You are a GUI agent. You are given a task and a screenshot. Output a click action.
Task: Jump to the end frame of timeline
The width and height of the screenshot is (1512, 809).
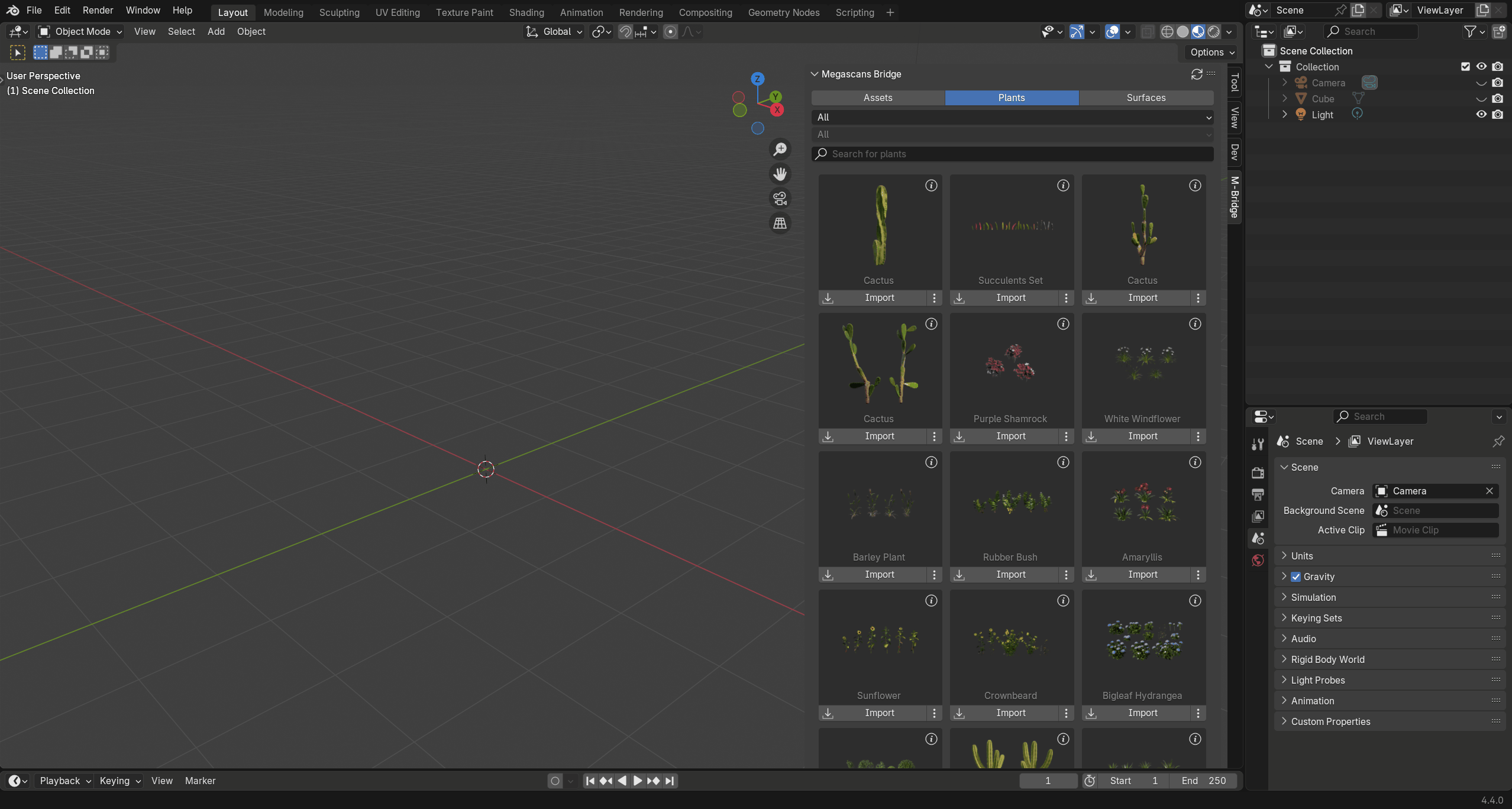point(670,781)
